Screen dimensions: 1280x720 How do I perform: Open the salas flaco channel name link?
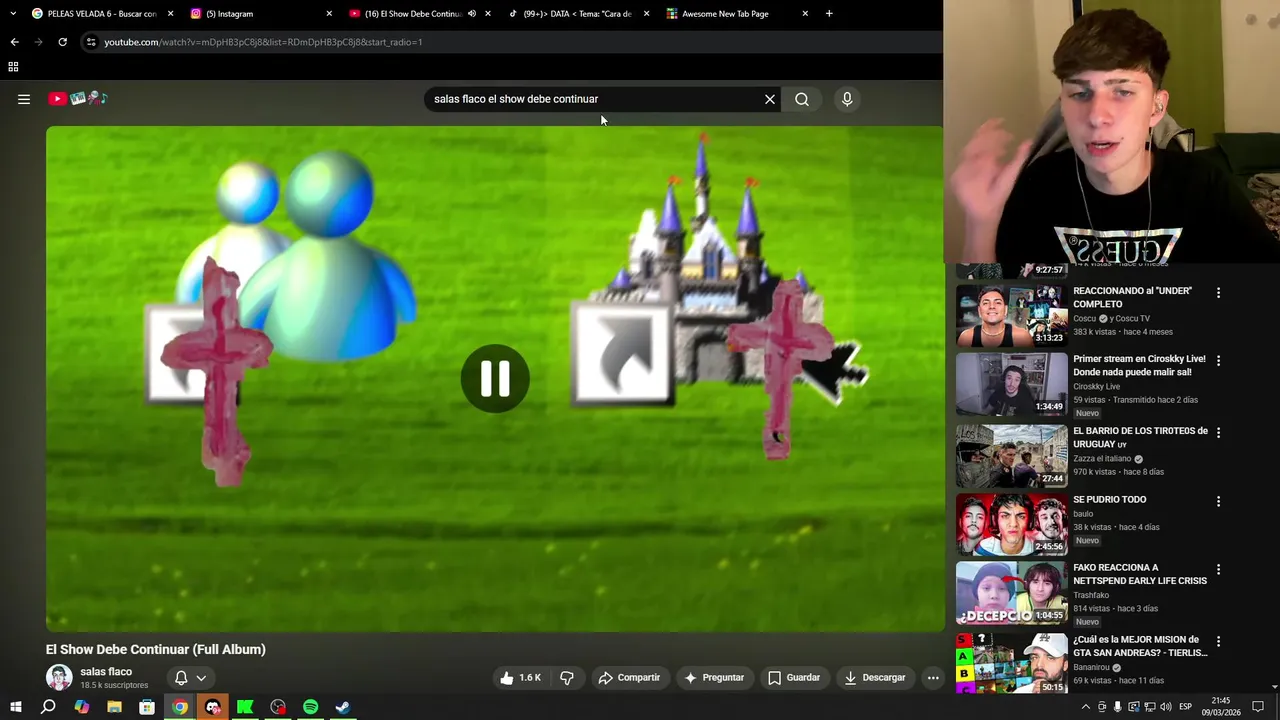click(106, 672)
